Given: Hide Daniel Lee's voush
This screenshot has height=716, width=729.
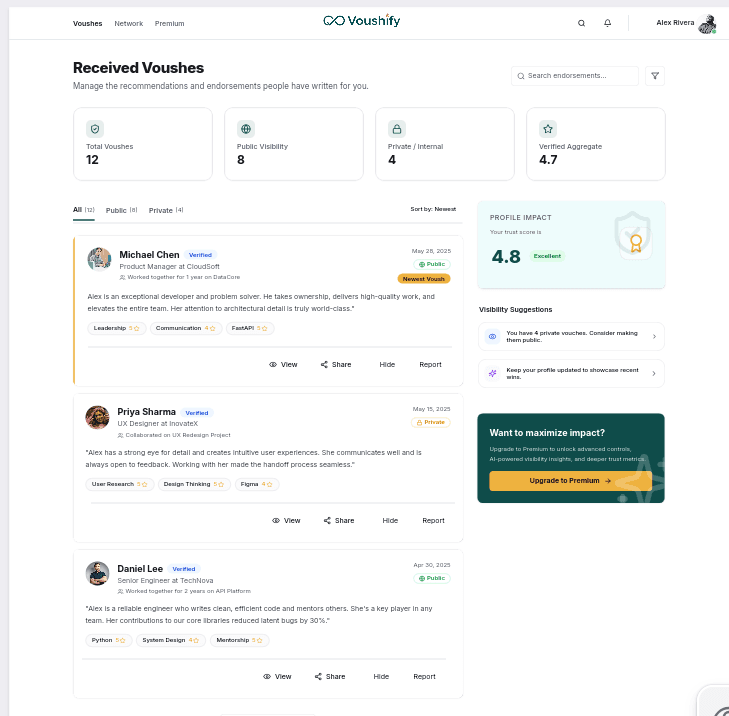Looking at the screenshot, I should tap(381, 676).
